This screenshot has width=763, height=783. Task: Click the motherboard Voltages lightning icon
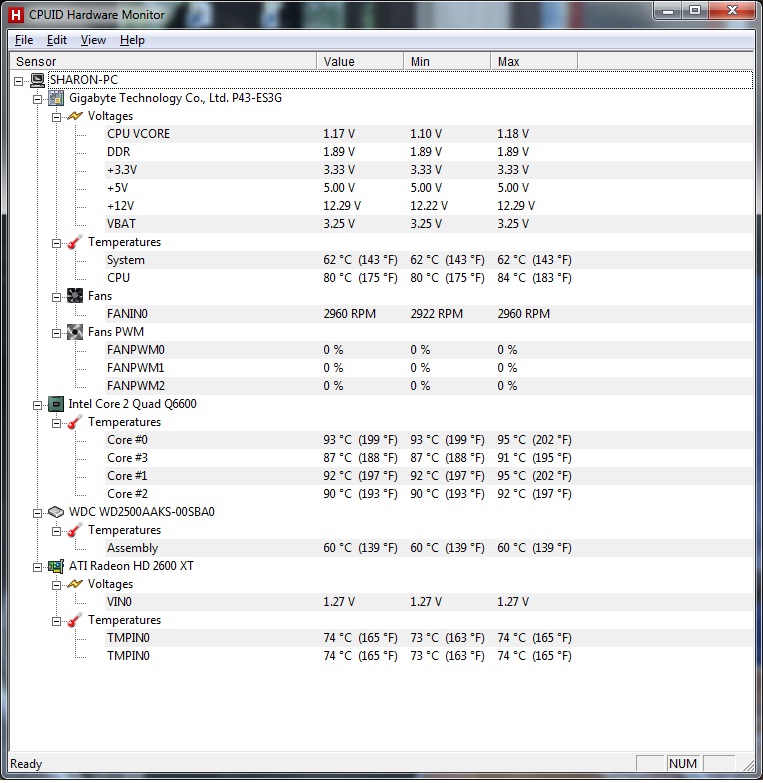point(75,116)
